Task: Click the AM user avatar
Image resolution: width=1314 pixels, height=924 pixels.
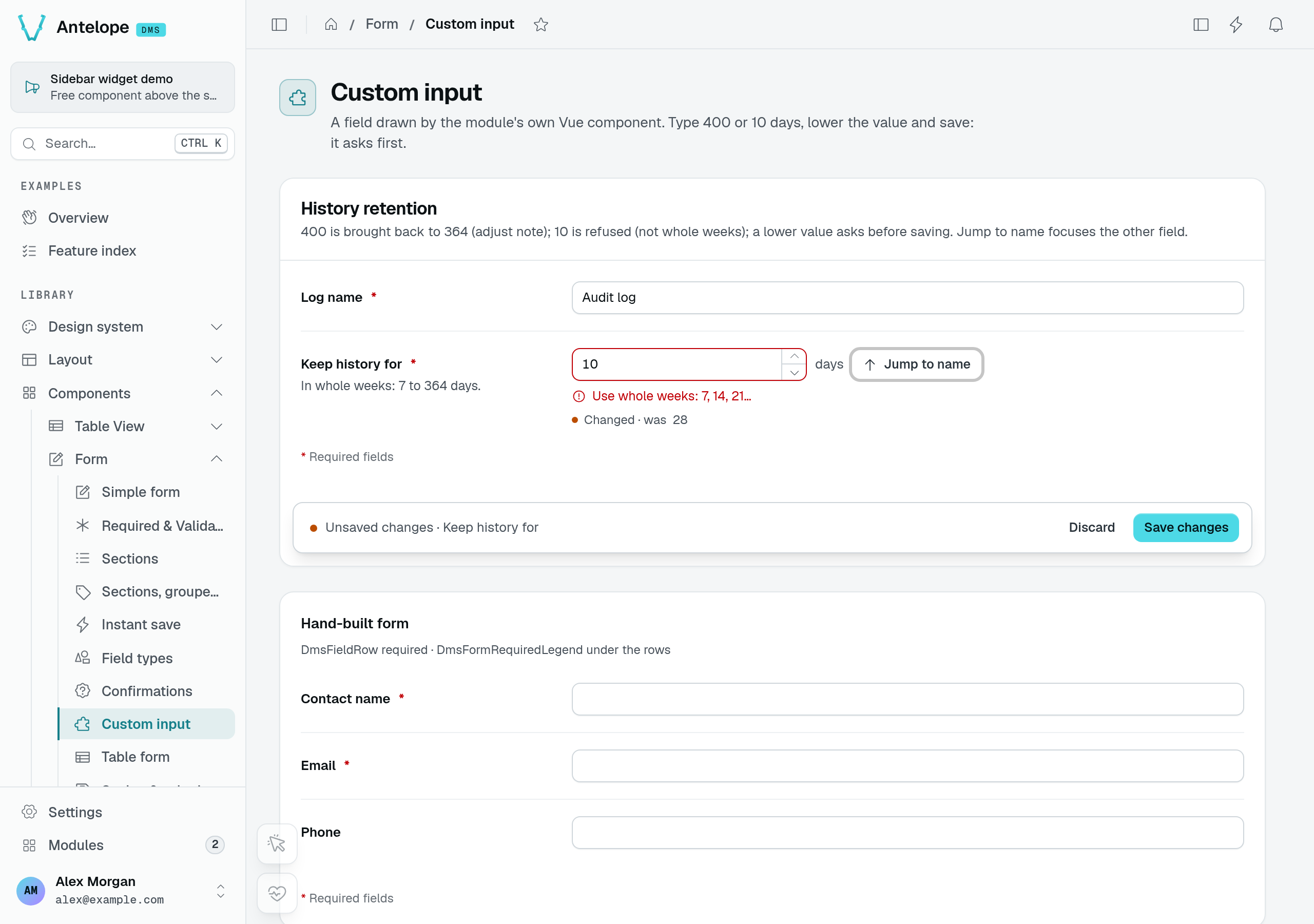Action: pos(31,891)
